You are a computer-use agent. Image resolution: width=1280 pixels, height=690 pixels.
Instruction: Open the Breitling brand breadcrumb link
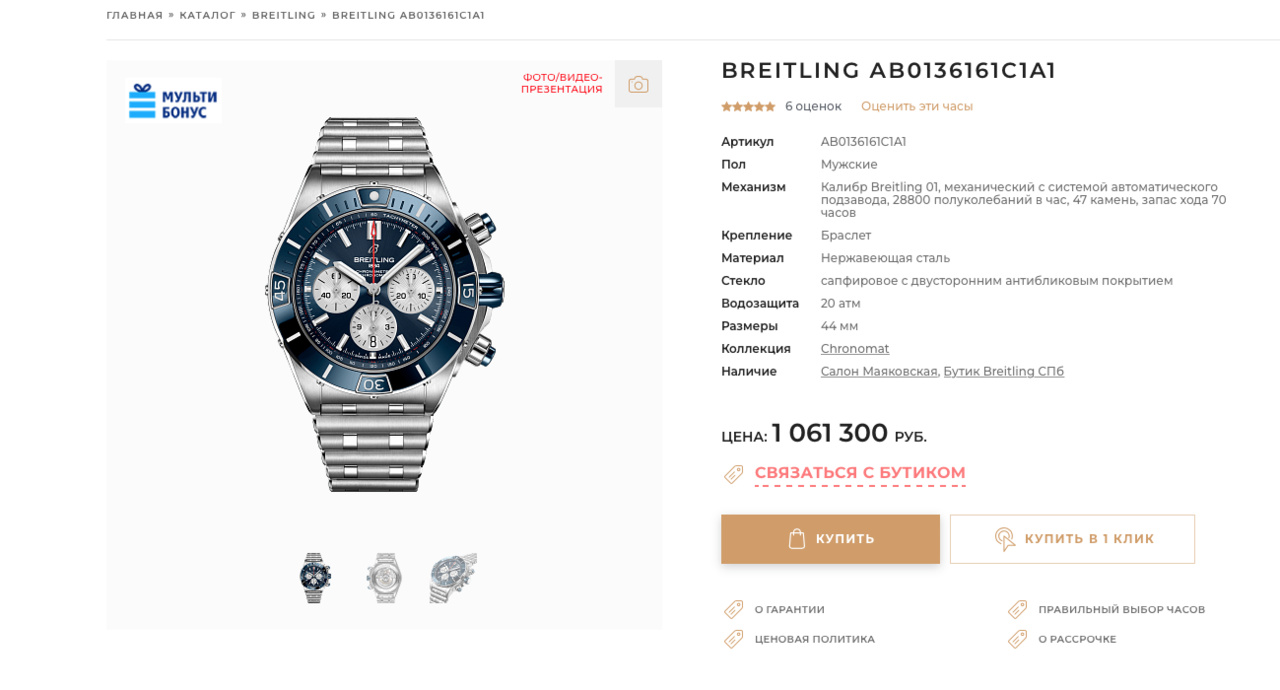click(x=283, y=15)
